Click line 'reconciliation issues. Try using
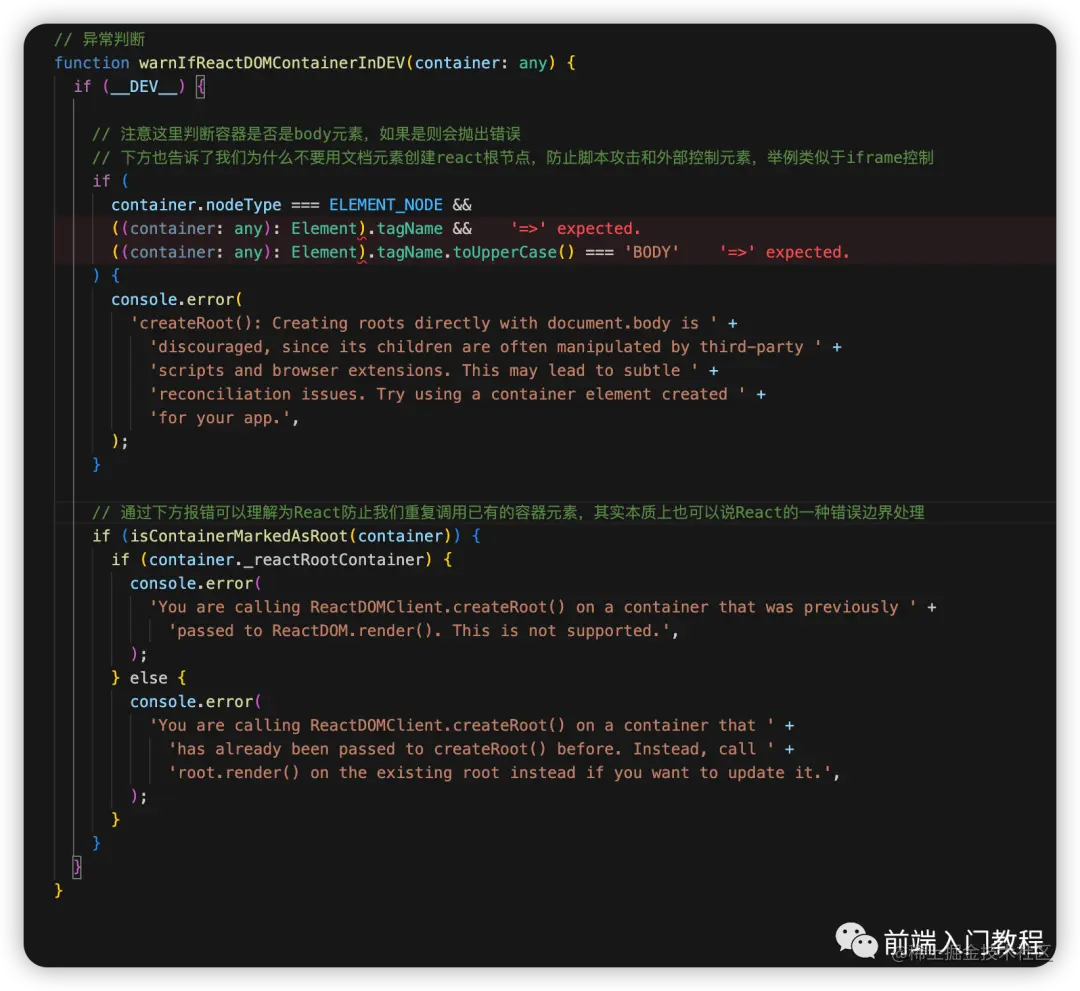Viewport: 1080px width, 991px height. pos(448,395)
